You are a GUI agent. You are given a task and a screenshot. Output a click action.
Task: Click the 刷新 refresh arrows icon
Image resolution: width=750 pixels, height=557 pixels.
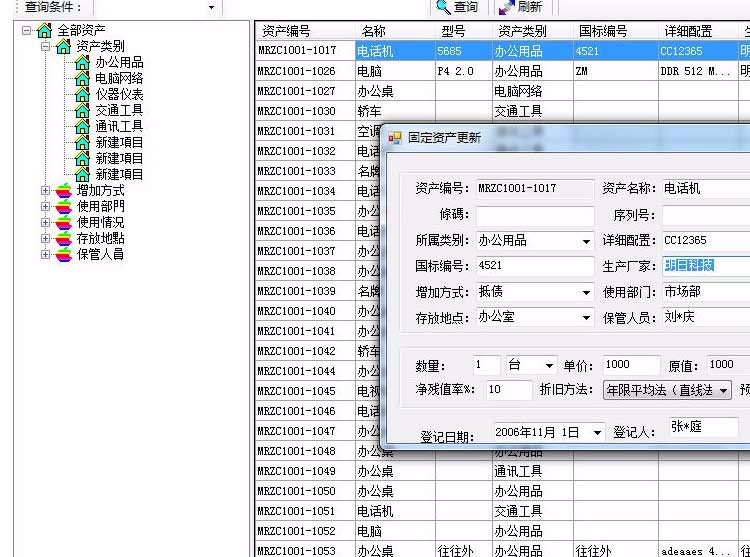507,7
